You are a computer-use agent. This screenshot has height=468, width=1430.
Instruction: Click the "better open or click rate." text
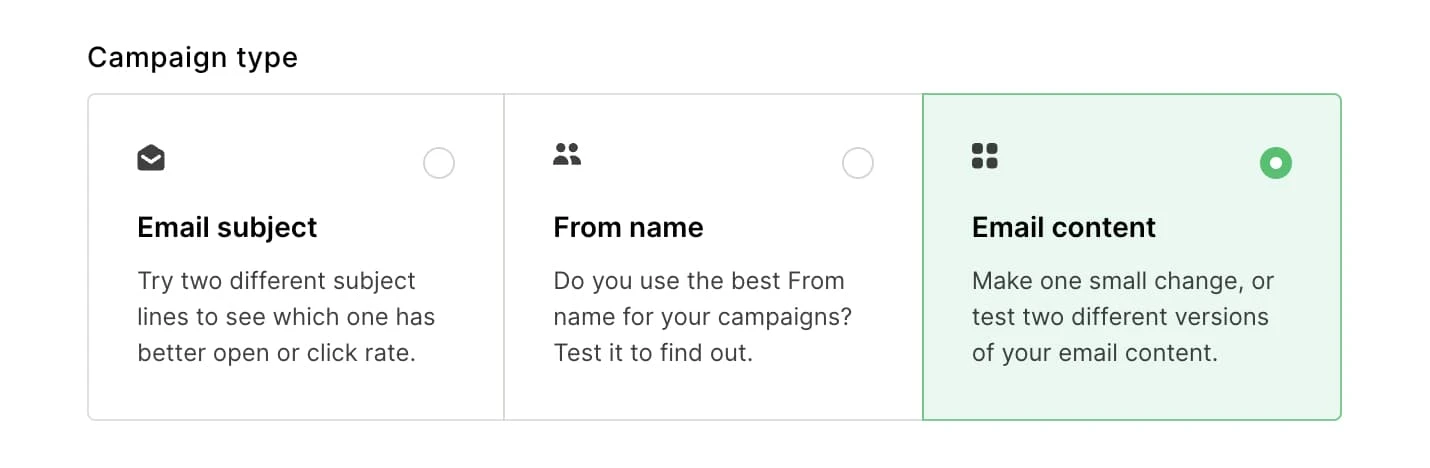(276, 353)
